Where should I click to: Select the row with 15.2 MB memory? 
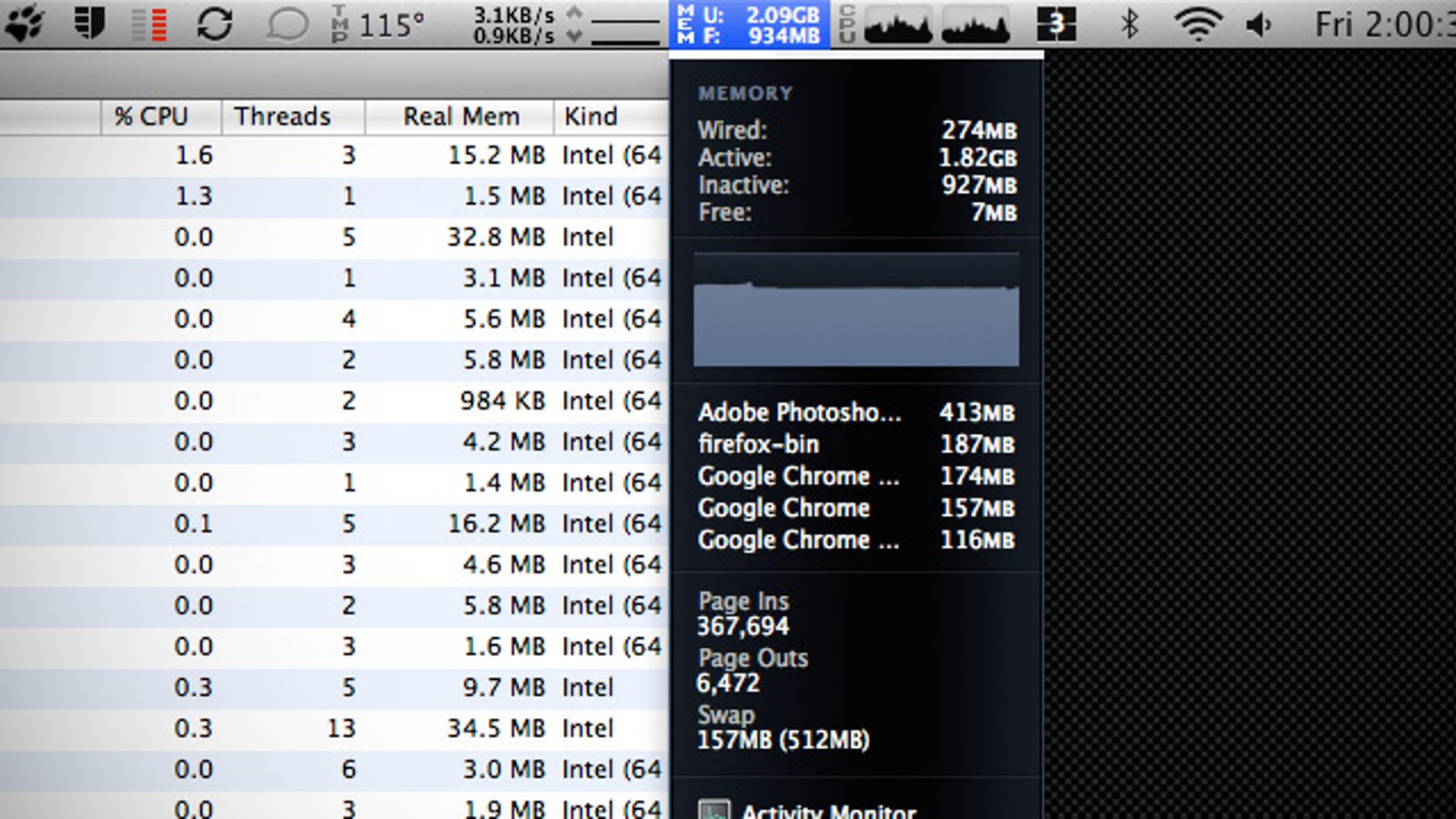pos(334,156)
